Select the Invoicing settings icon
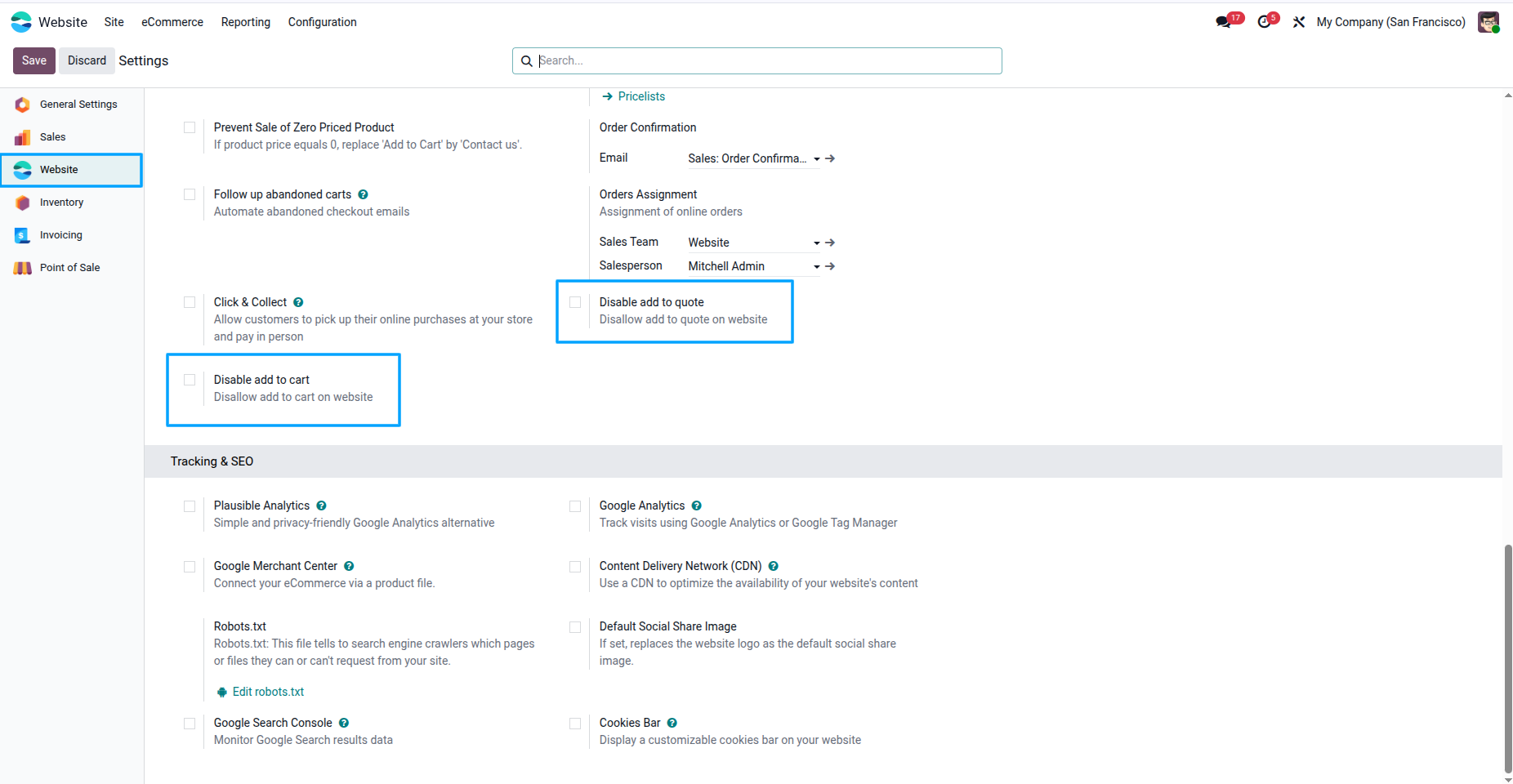The height and width of the screenshot is (784, 1513). (x=22, y=234)
